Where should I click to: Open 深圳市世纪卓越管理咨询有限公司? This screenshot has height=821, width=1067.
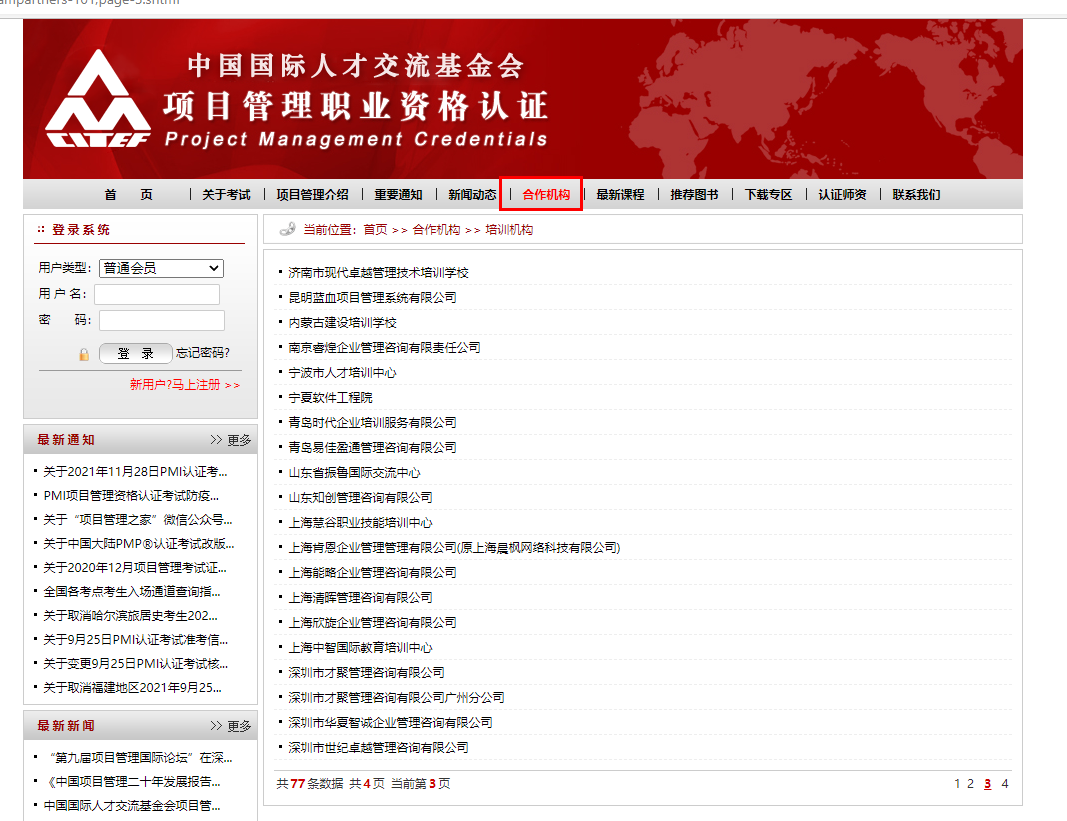tap(378, 747)
